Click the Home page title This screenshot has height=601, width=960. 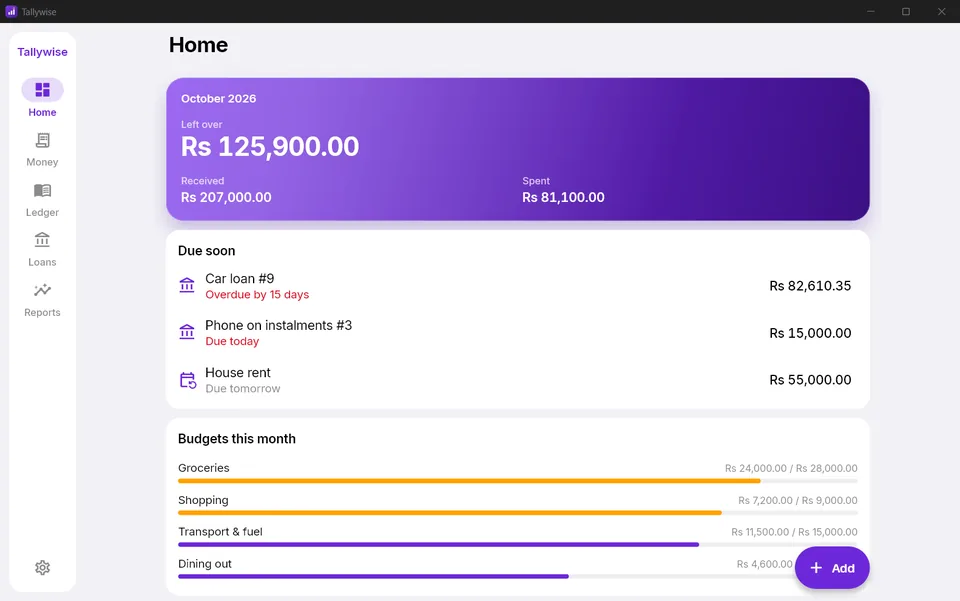(x=198, y=45)
